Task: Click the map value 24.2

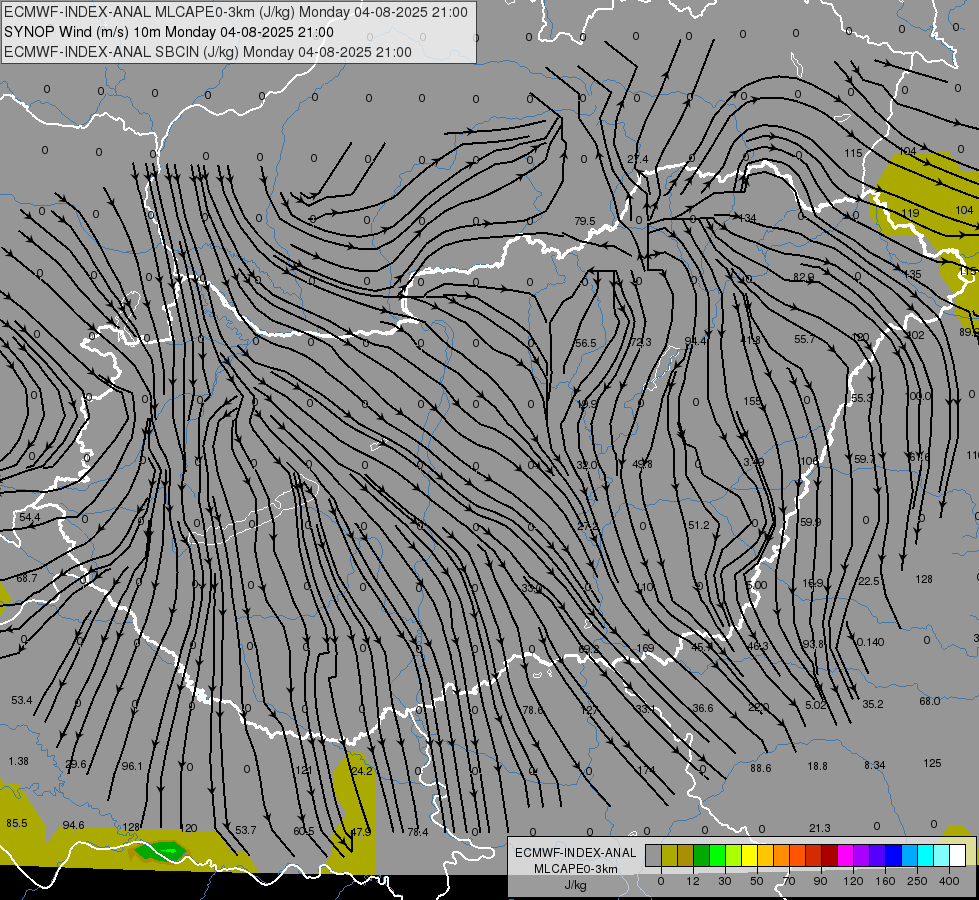Action: (362, 771)
